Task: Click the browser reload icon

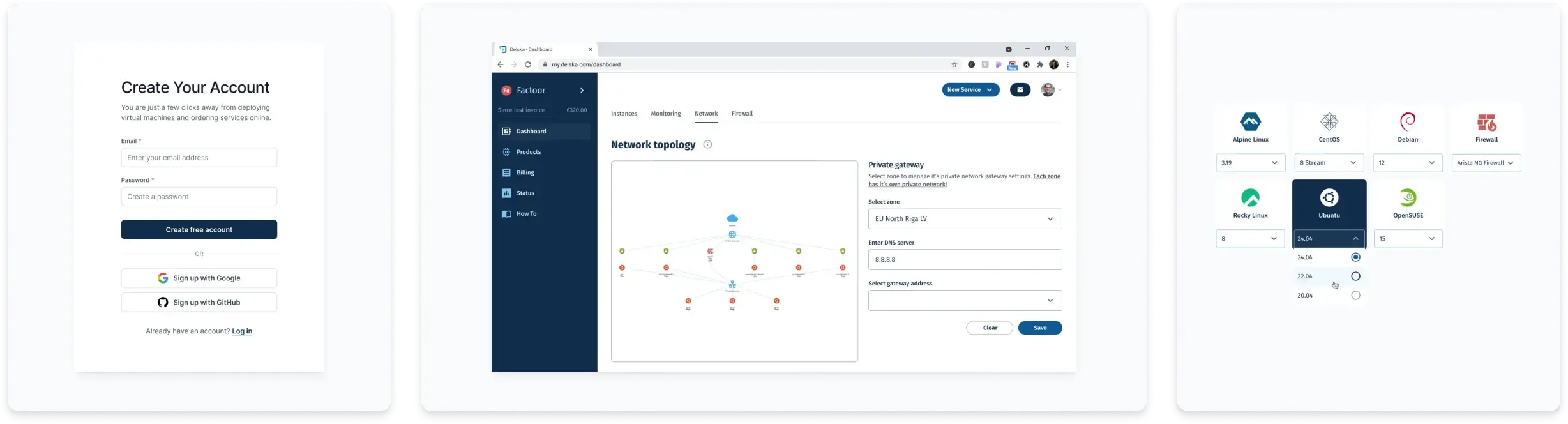Action: click(528, 64)
